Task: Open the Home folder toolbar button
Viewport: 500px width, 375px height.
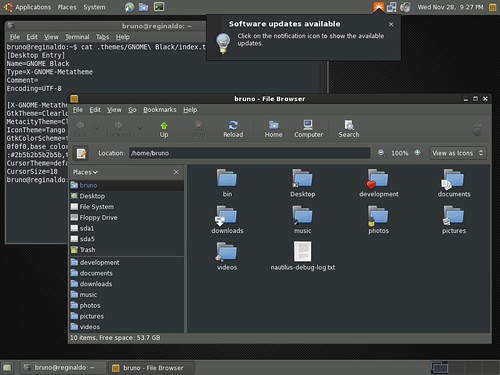Action: 273,129
